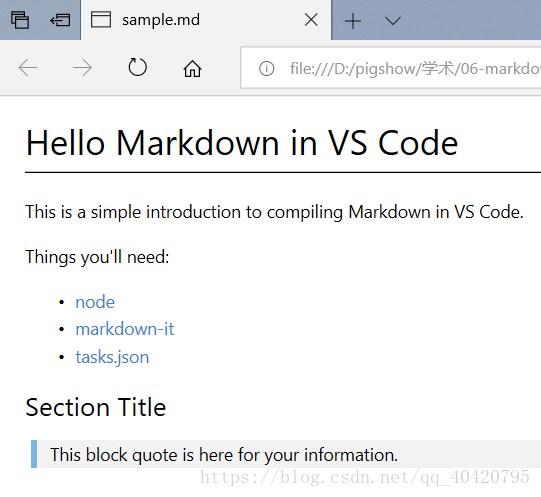Click the block quote text
This screenshot has width=541, height=497.
(x=224, y=455)
